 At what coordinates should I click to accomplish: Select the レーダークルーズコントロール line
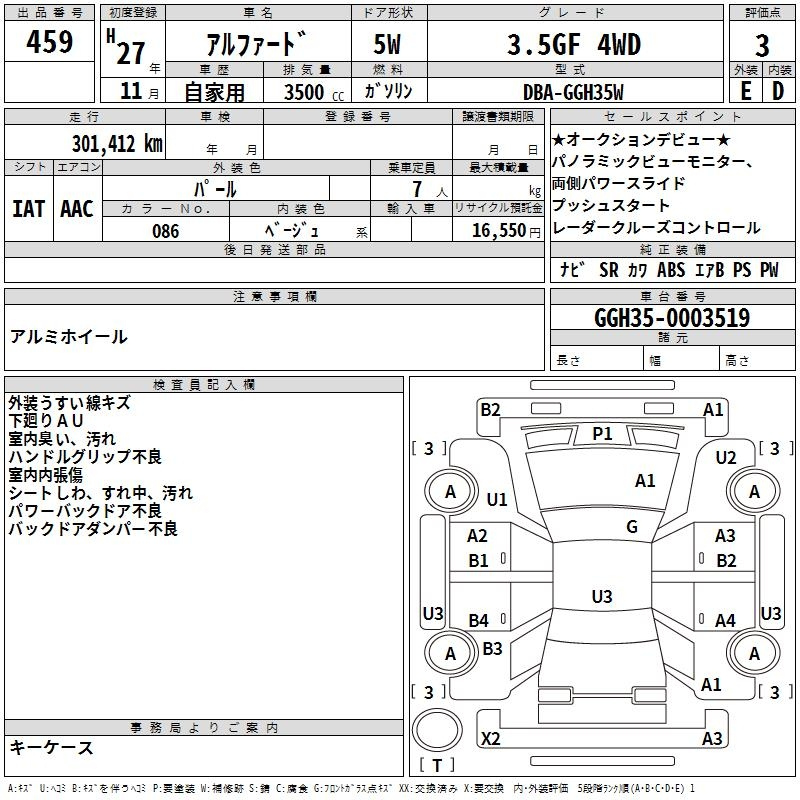(x=656, y=228)
